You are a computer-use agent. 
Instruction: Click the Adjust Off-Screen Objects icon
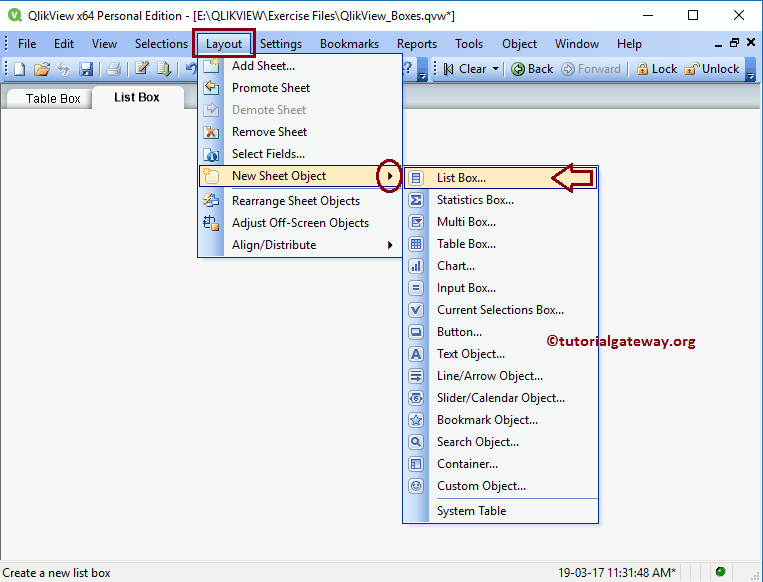(211, 223)
